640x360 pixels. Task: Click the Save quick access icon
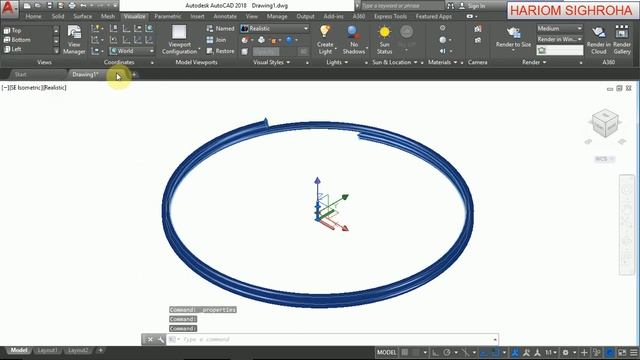(x=49, y=6)
